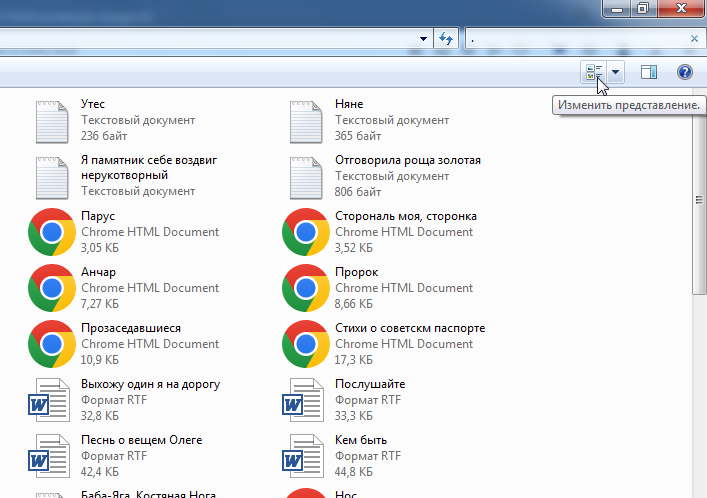
Task: Open Help via the question mark icon
Action: tap(684, 72)
